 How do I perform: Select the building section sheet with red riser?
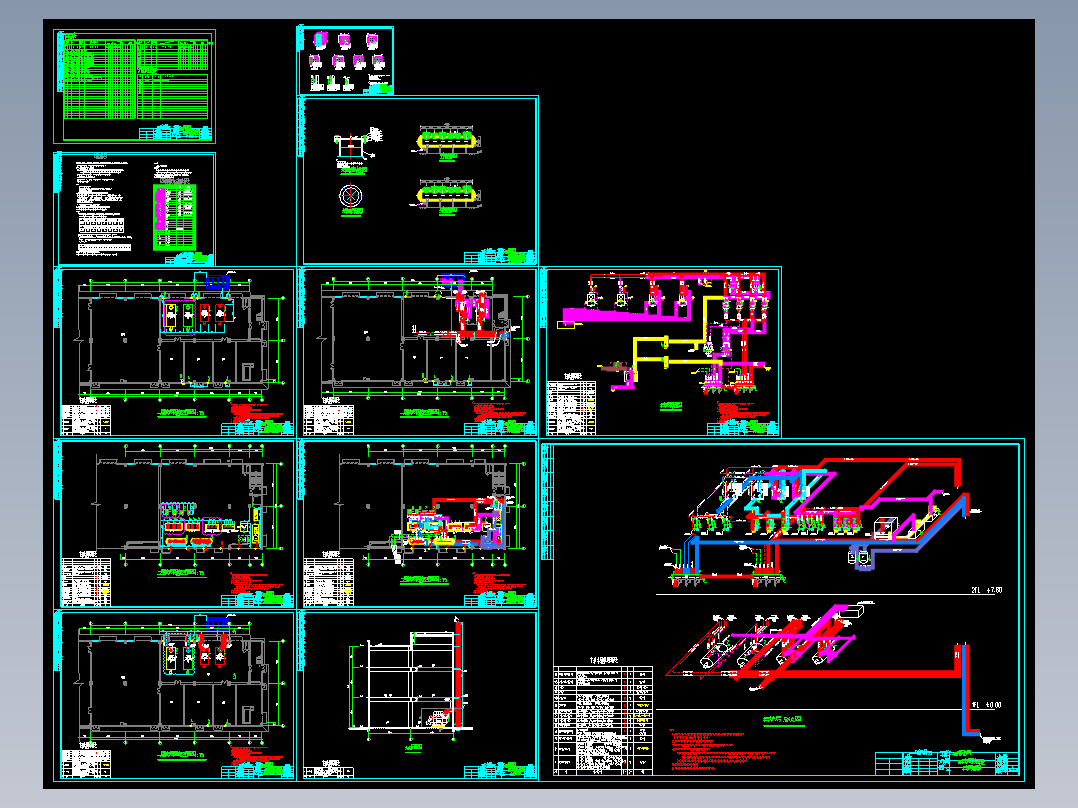tap(417, 695)
